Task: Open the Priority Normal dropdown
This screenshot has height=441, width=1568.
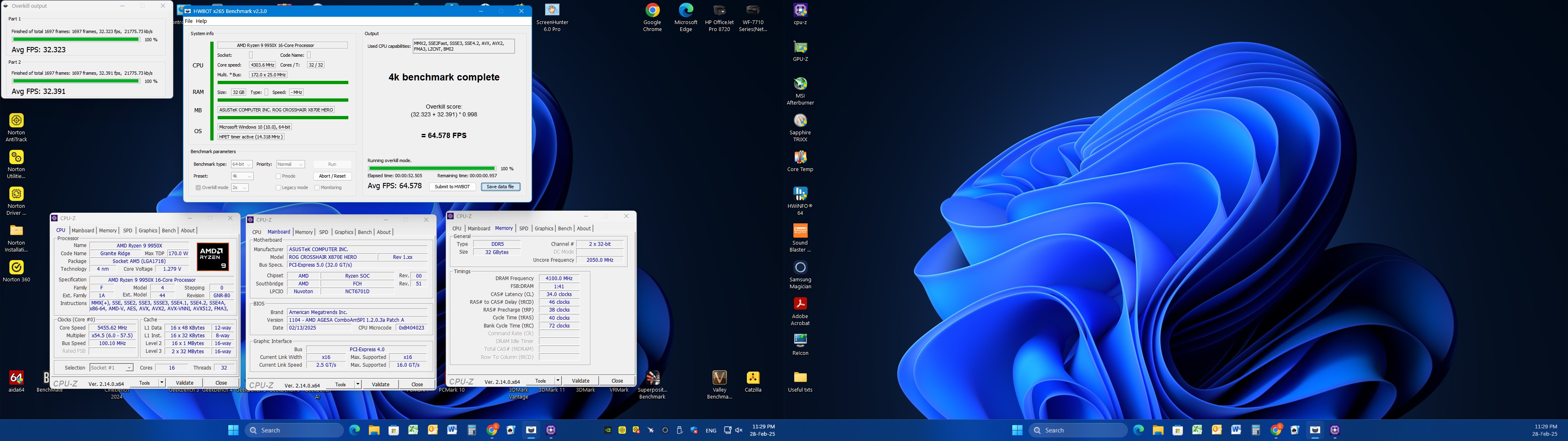Action: coord(290,165)
